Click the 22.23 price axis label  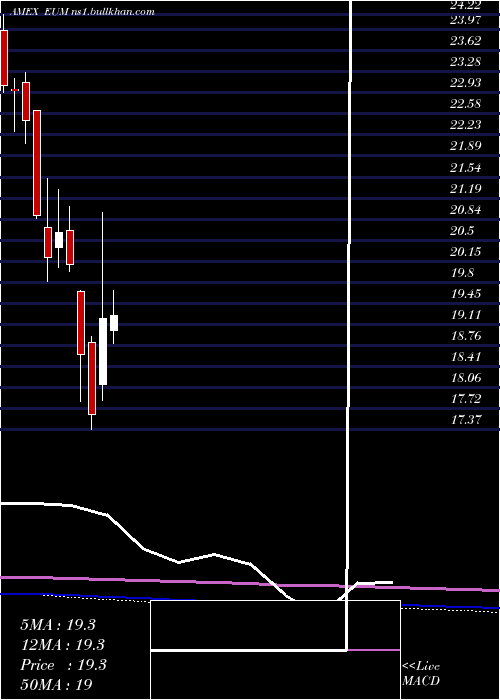[x=465, y=125]
